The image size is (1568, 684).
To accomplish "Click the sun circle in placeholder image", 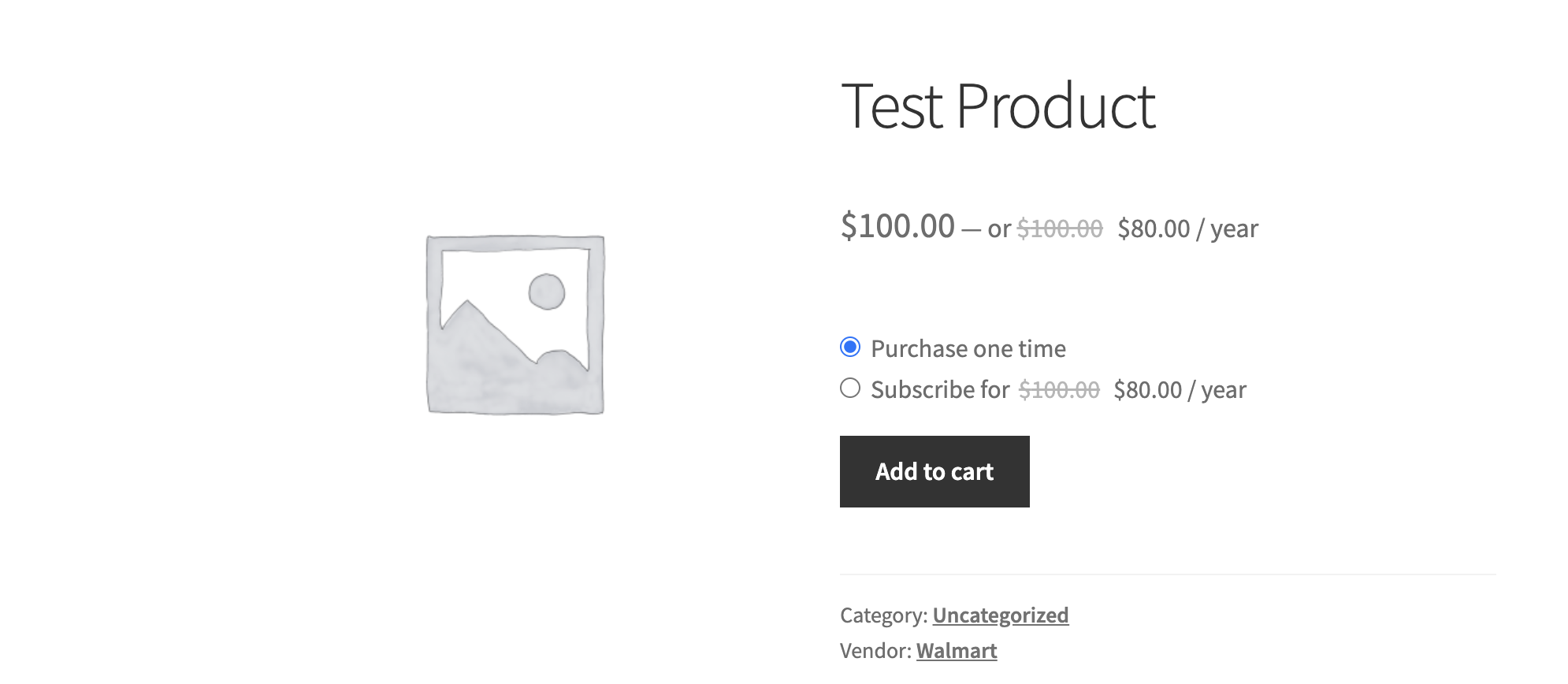I will [x=547, y=292].
